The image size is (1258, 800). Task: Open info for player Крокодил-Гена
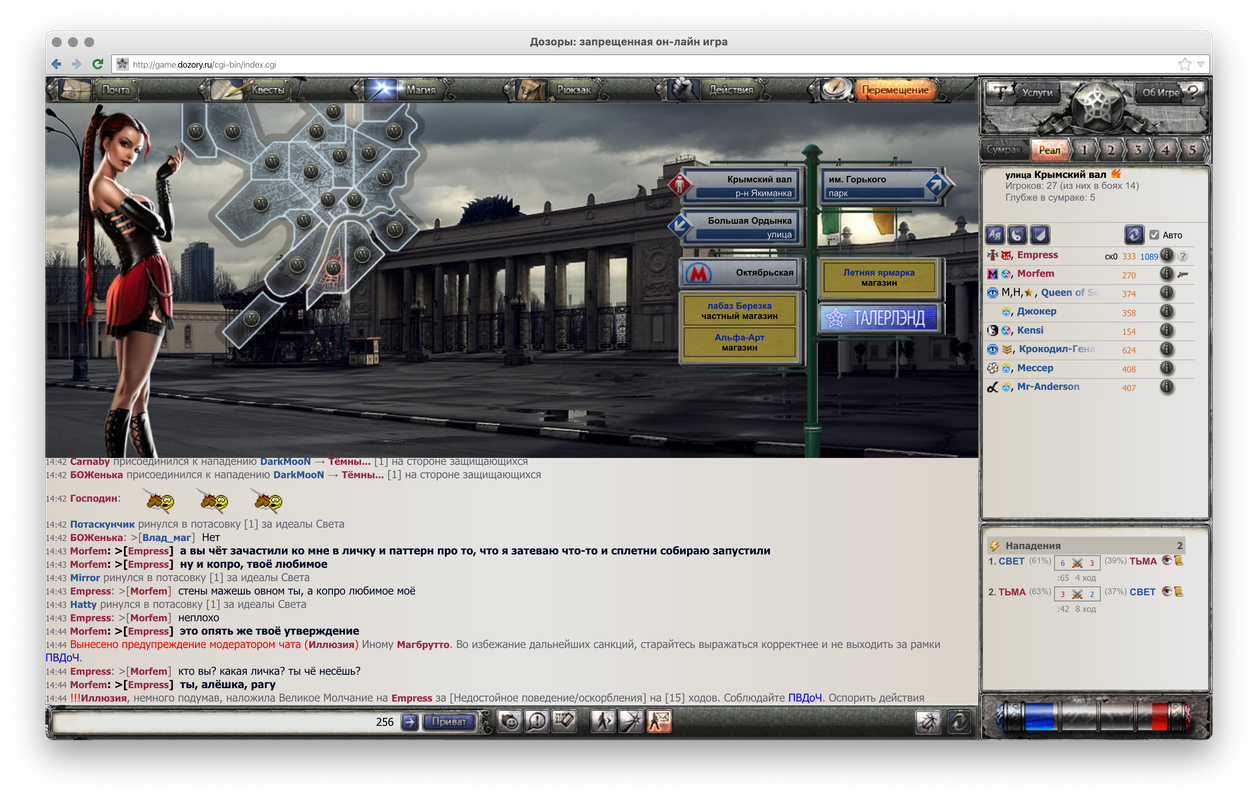click(1166, 350)
